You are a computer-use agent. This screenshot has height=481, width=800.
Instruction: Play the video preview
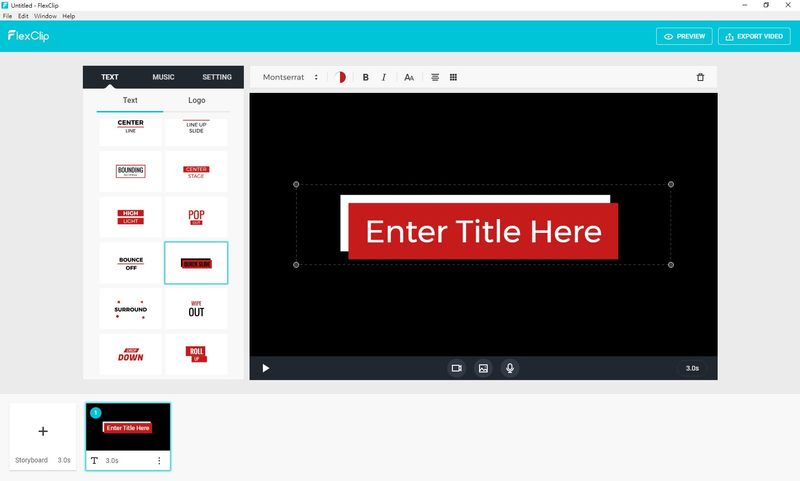coord(266,368)
